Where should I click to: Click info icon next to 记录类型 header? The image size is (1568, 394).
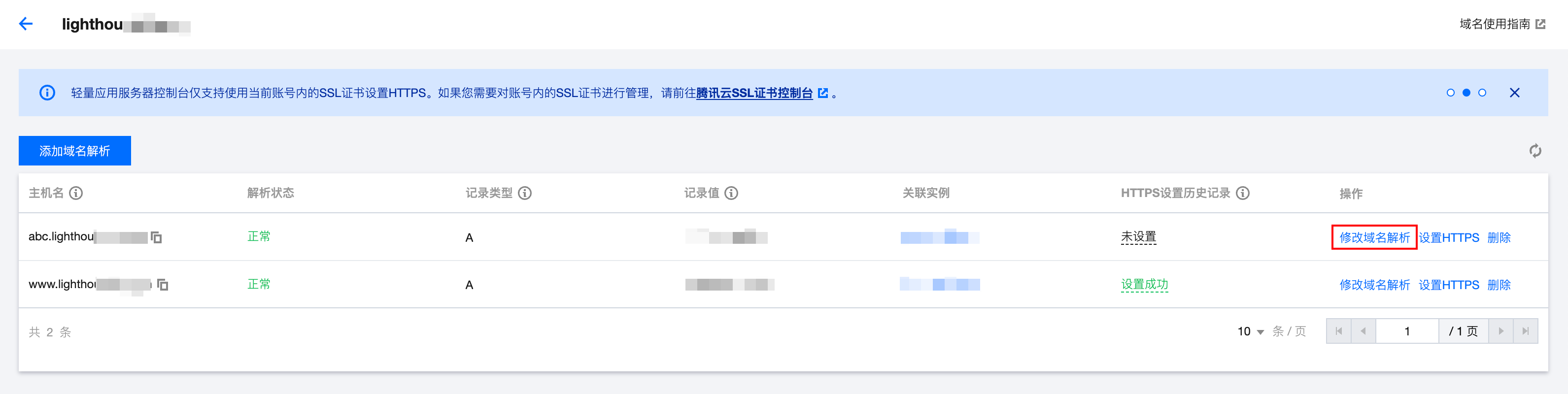tap(525, 193)
